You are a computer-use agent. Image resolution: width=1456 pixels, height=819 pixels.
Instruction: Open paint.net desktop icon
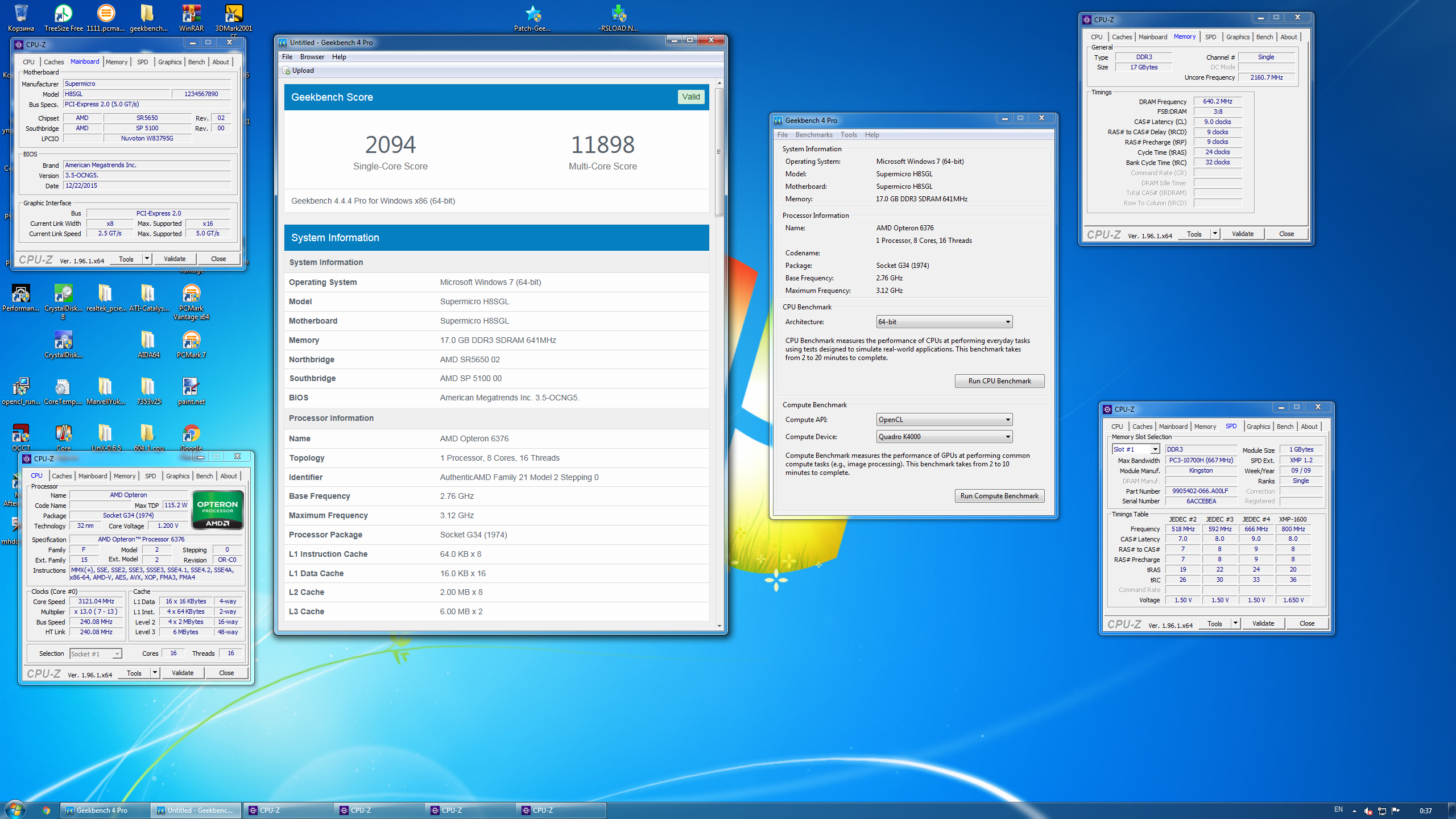coord(191,391)
